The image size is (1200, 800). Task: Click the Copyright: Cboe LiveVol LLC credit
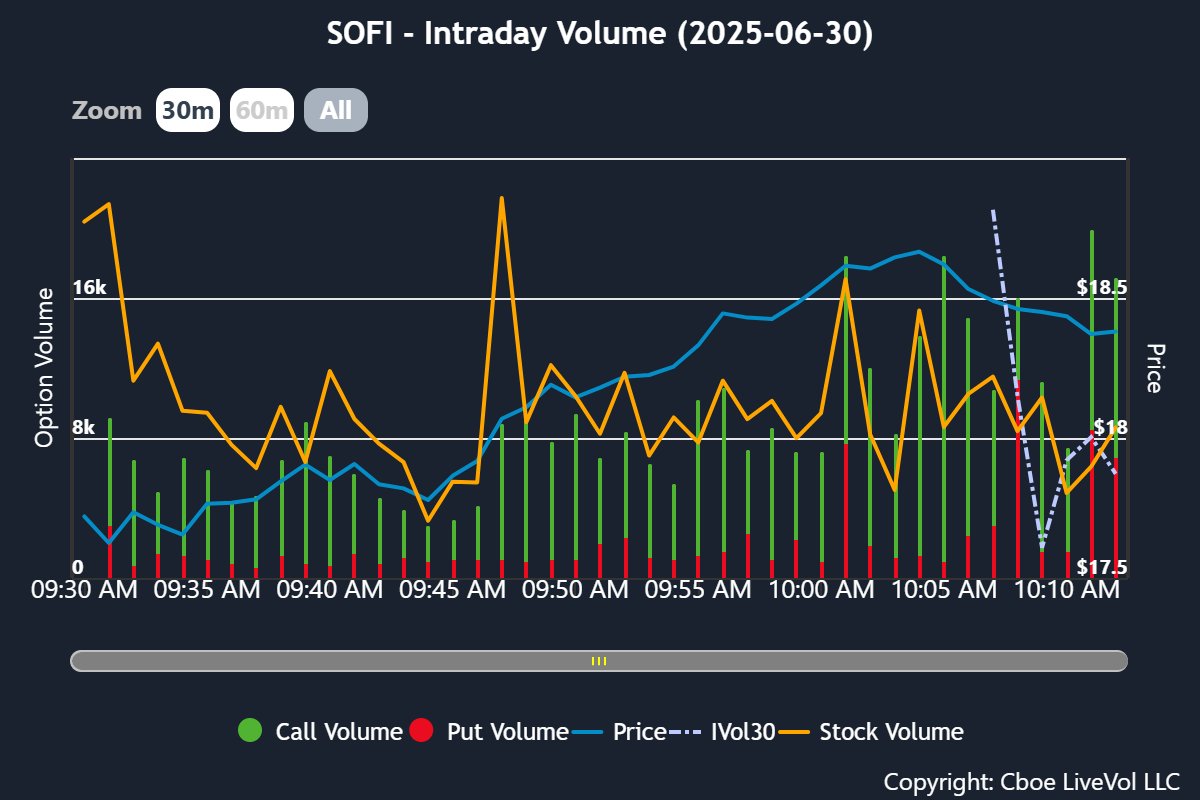pos(1032,781)
